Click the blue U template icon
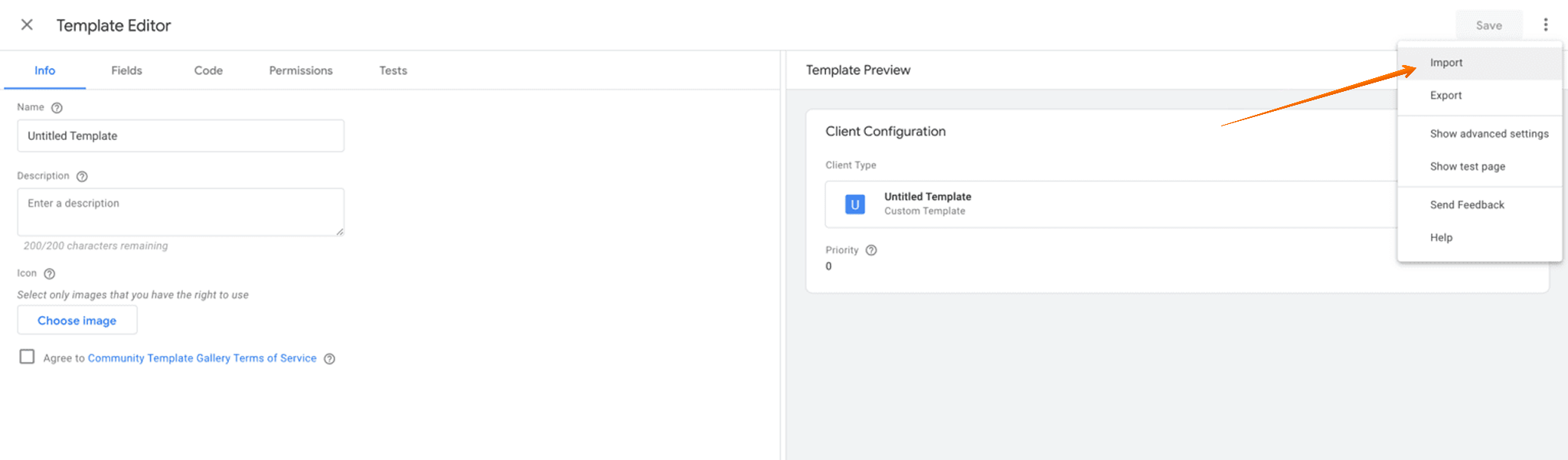The width and height of the screenshot is (1568, 460). pyautogui.click(x=855, y=204)
